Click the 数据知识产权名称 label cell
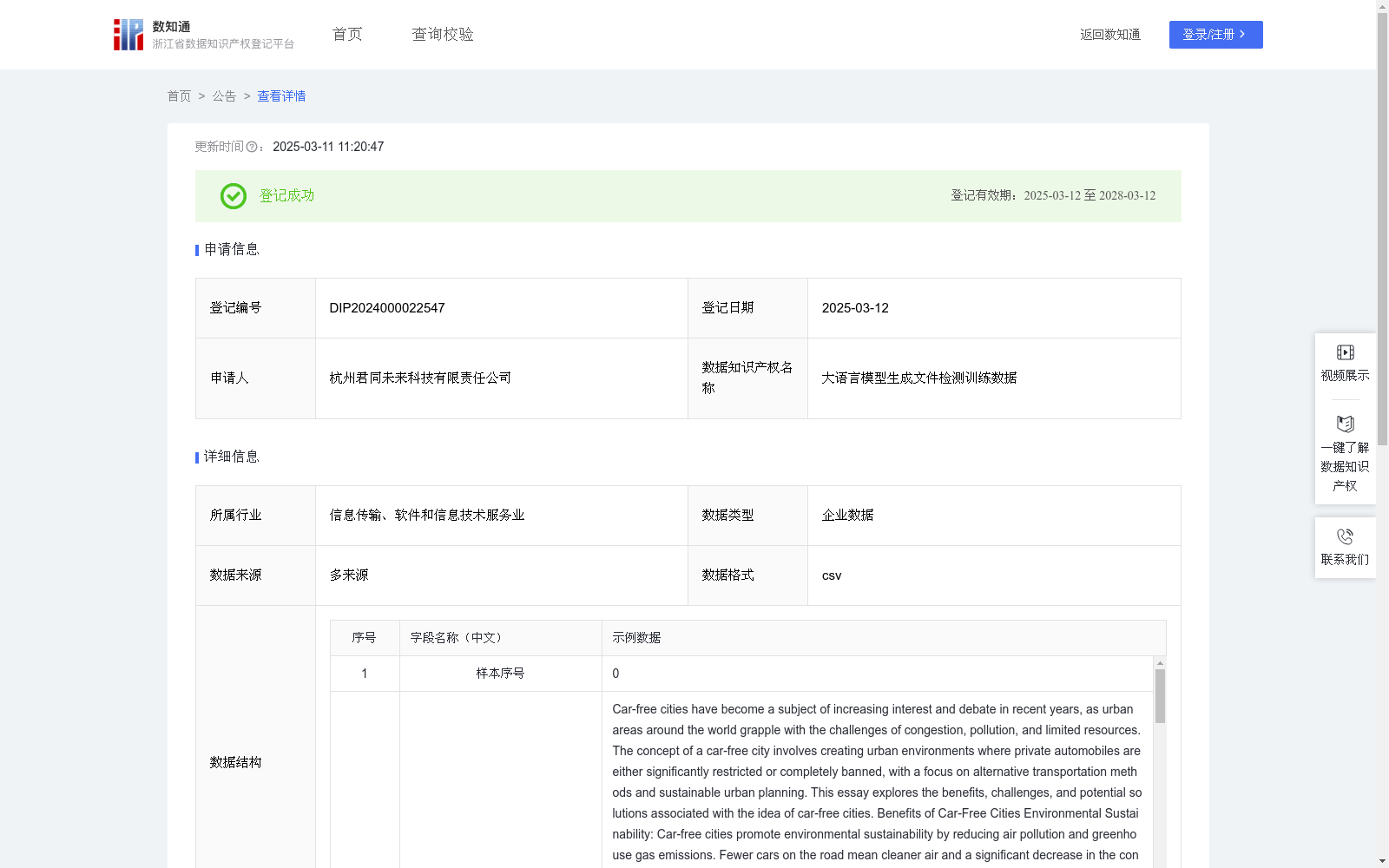 coord(747,378)
